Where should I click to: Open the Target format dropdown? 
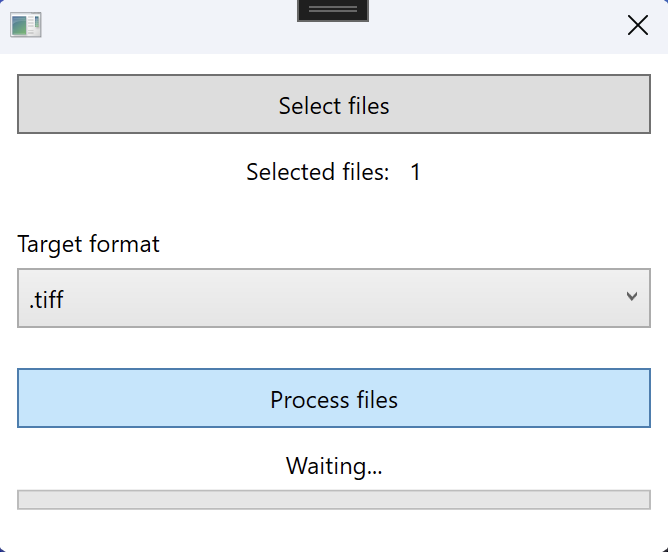[x=334, y=298]
